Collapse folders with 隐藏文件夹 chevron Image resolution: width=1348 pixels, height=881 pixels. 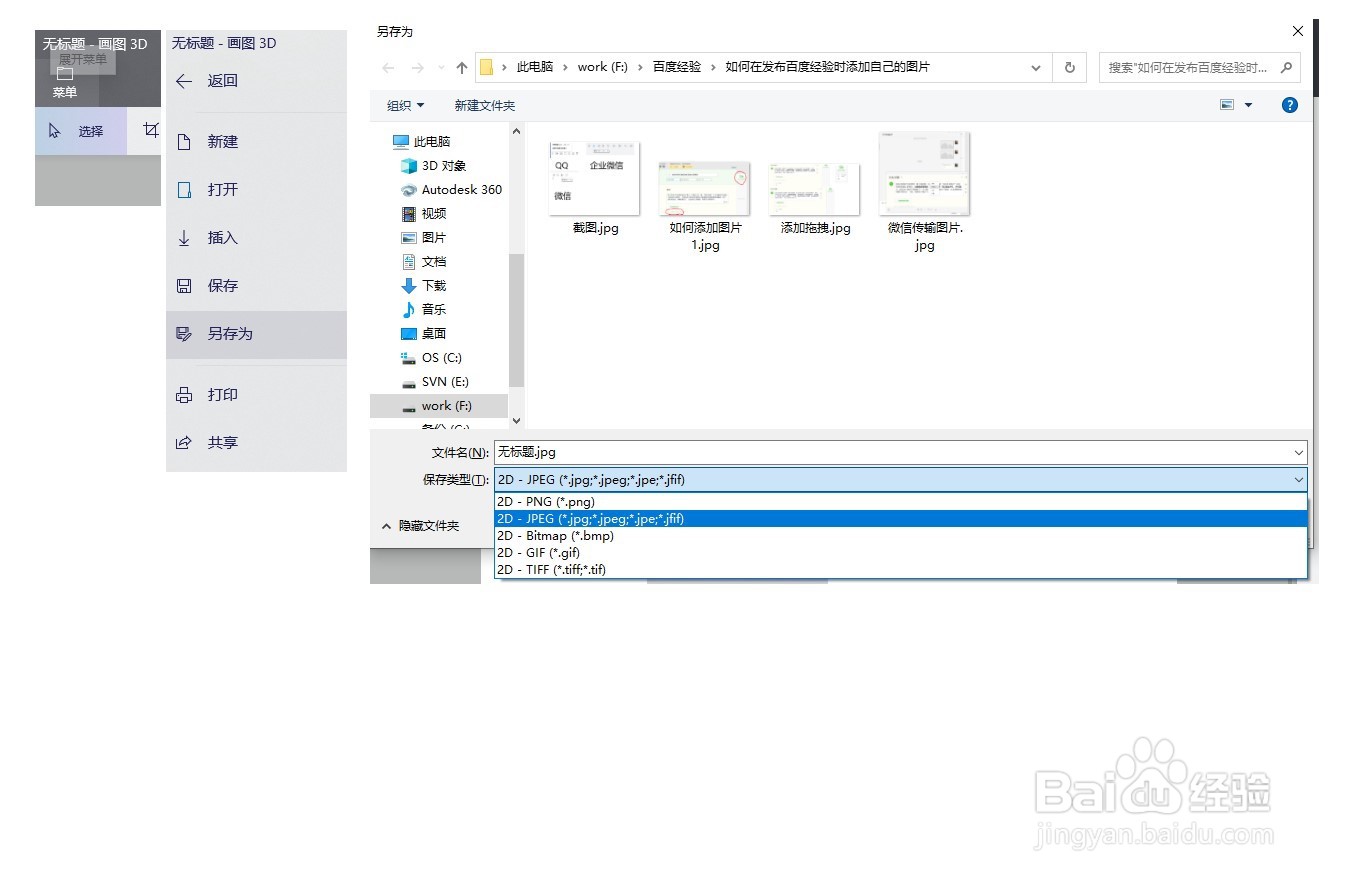(x=387, y=526)
